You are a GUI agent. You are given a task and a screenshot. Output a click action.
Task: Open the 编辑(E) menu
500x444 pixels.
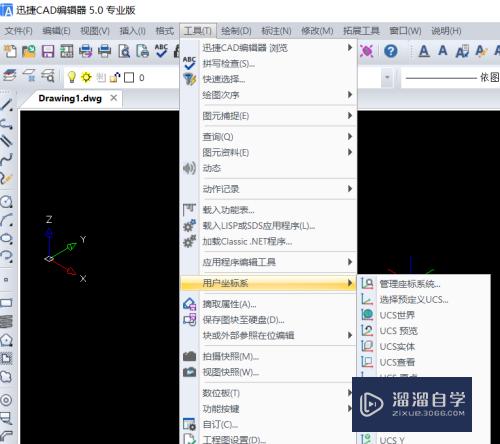tap(56, 31)
